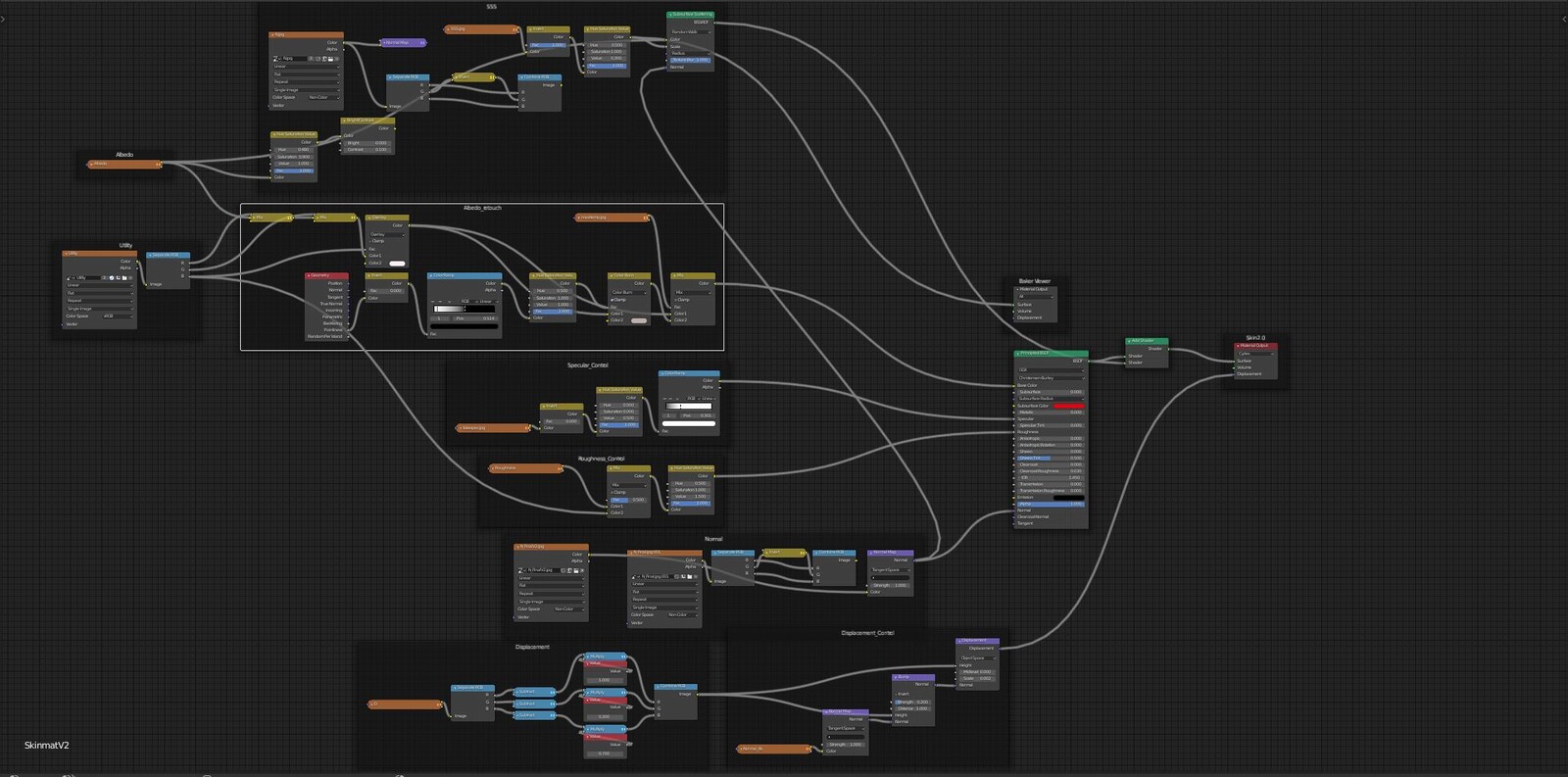Screen dimensions: 1568x777
Task: Expand the collapsed Normal_4k node near Displacement_Control
Action: coord(741,749)
